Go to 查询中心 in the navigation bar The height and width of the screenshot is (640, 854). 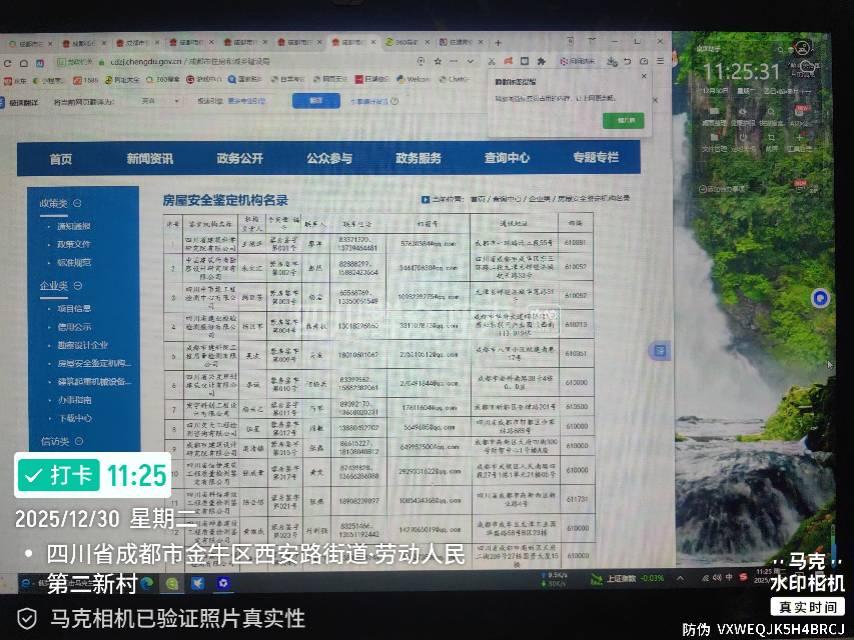pyautogui.click(x=507, y=158)
